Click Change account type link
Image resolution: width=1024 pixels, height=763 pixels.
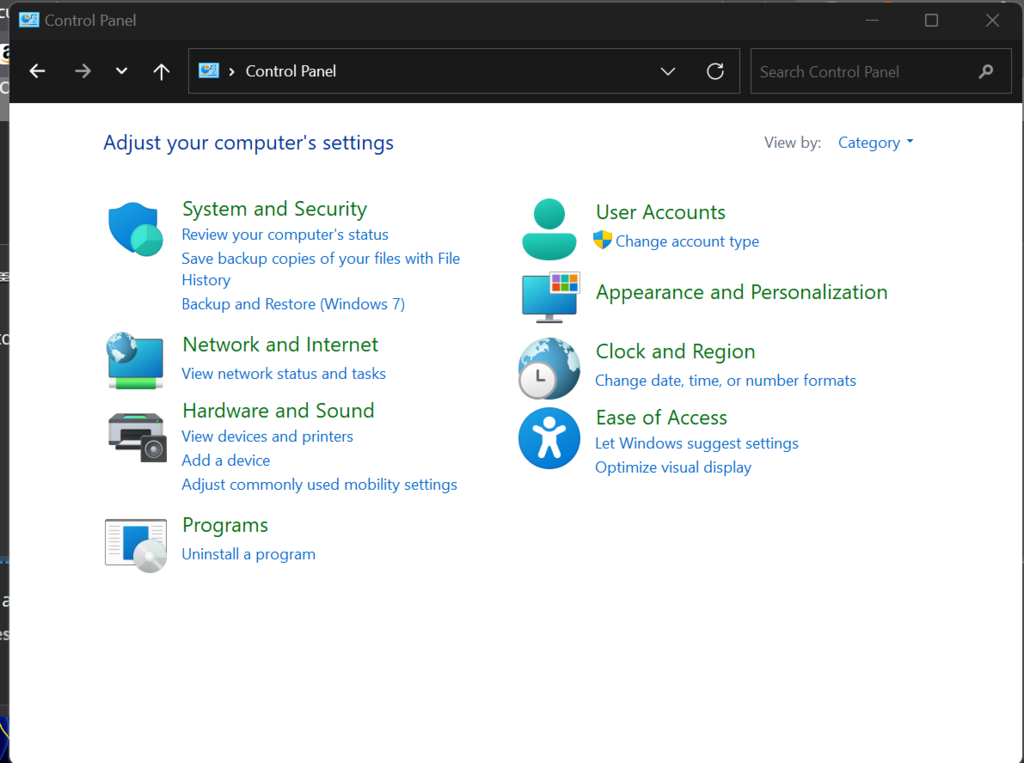pos(687,241)
